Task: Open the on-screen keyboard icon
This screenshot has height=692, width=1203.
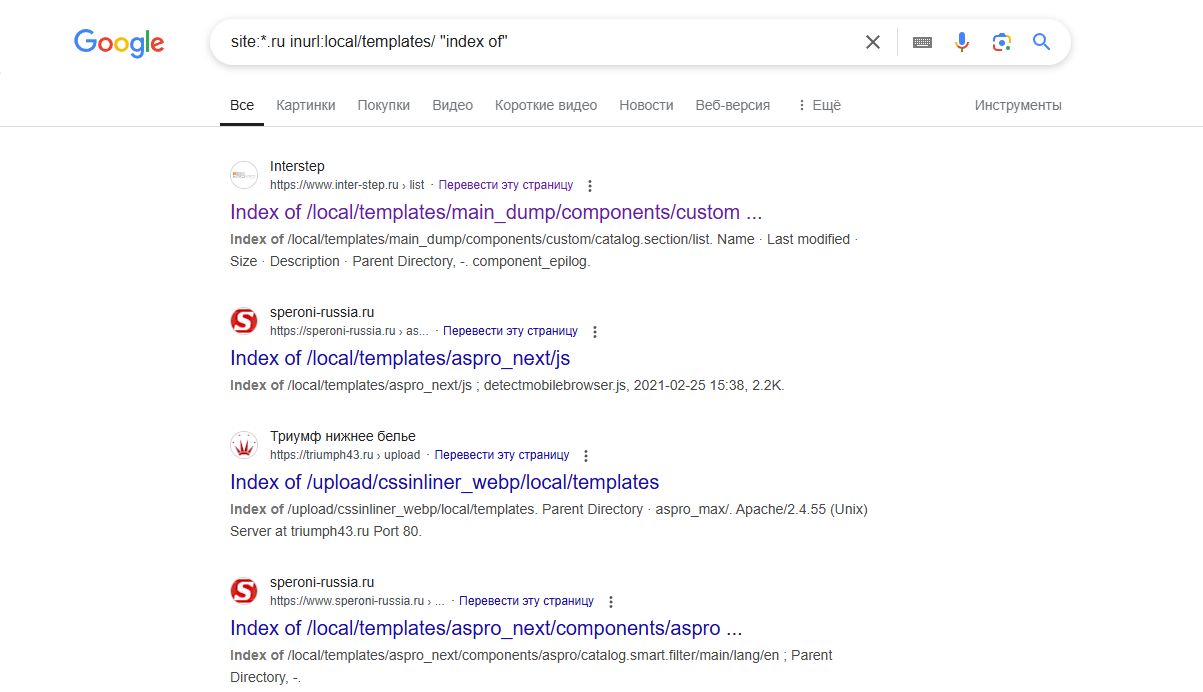Action: (922, 42)
